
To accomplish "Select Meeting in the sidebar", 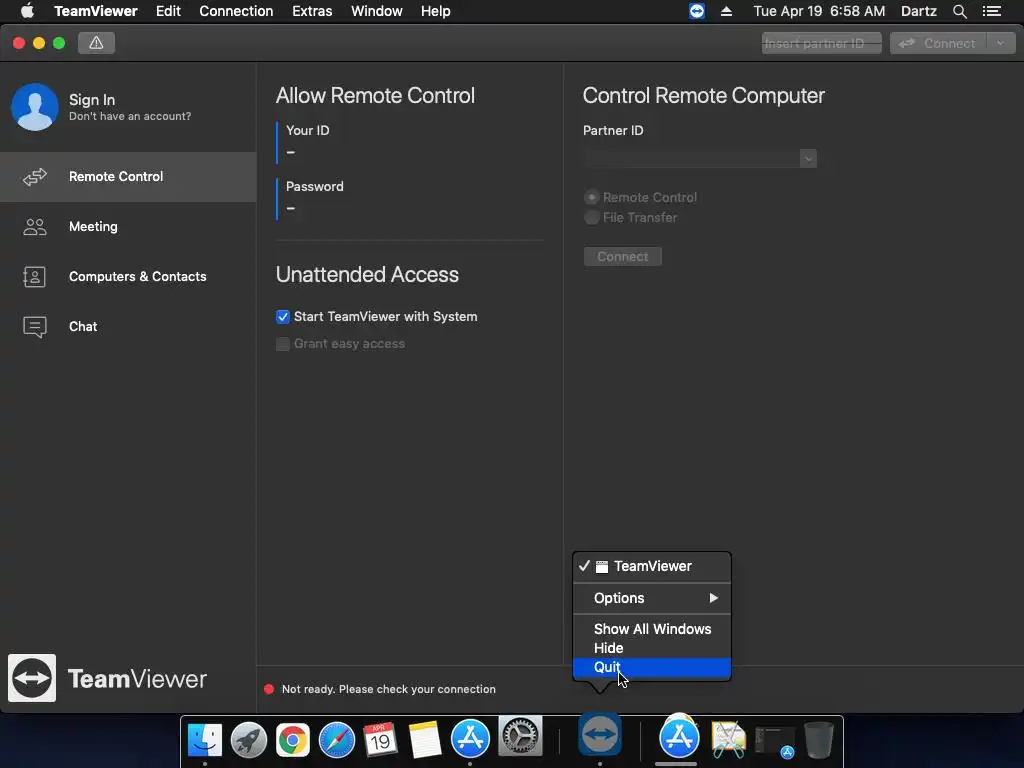I will click(x=128, y=227).
